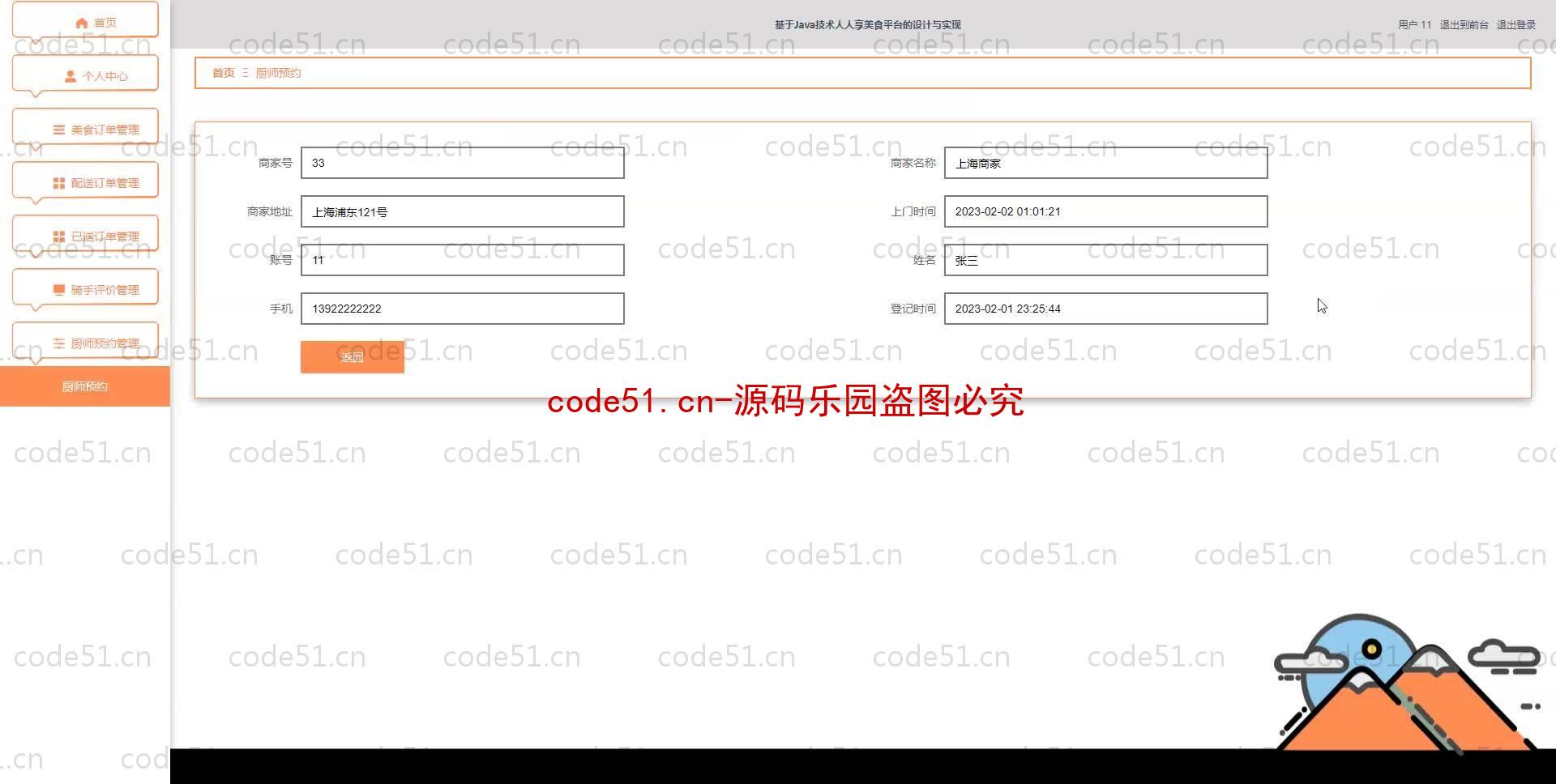Click the comment icon beside 骑手评价管理
This screenshot has width=1556, height=784.
(x=59, y=290)
